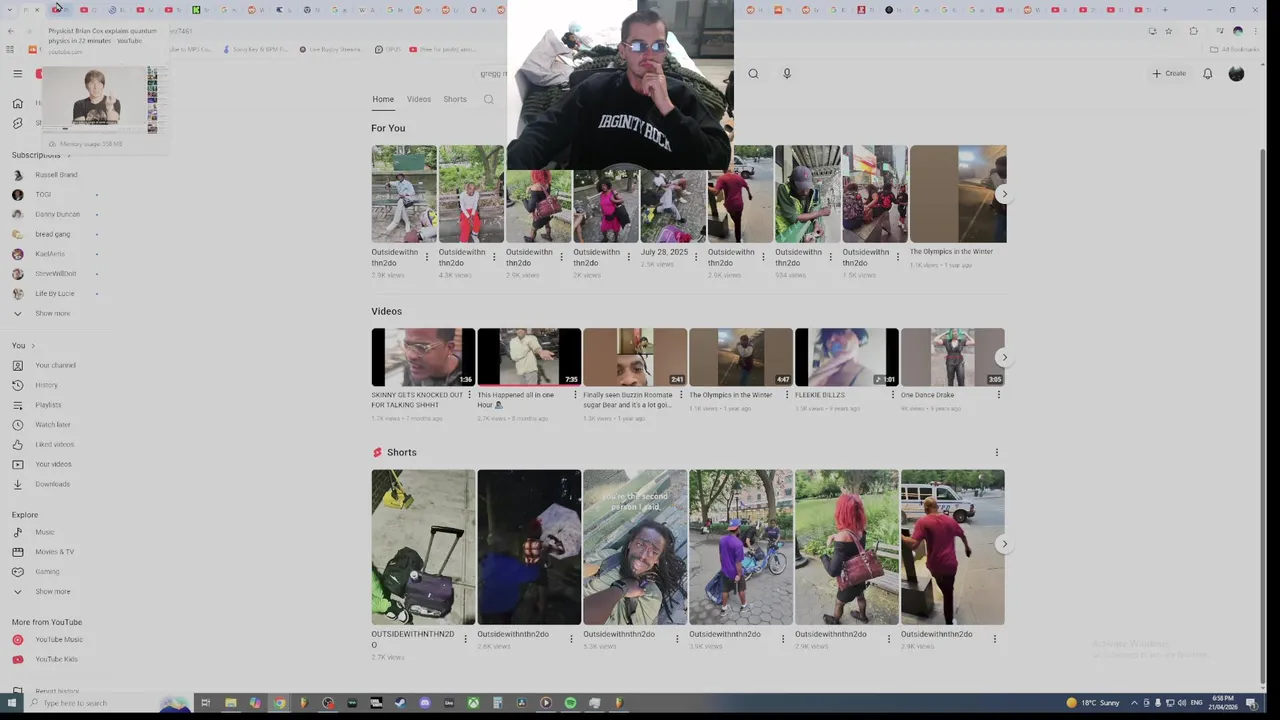Viewport: 1280px width, 720px height.
Task: Open Watch later in sidebar
Action: 55,424
